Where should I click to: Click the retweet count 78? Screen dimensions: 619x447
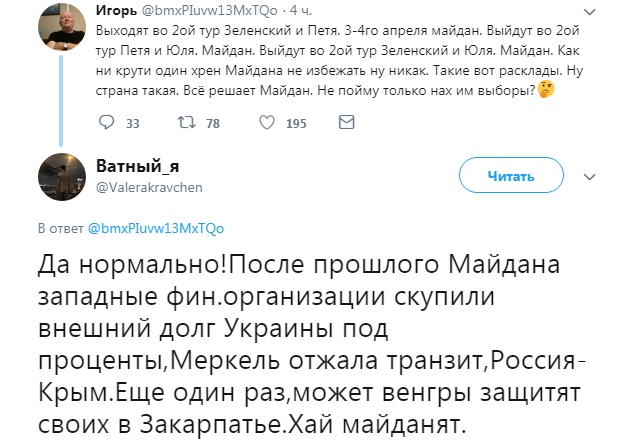pos(212,124)
